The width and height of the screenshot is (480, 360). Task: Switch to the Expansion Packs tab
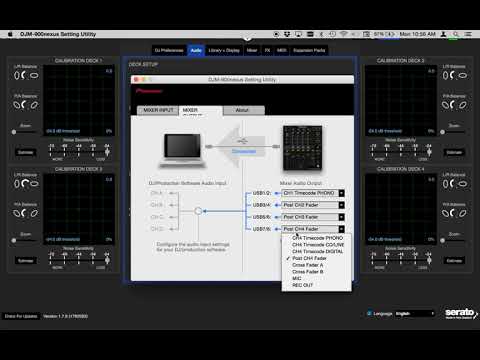pos(309,50)
